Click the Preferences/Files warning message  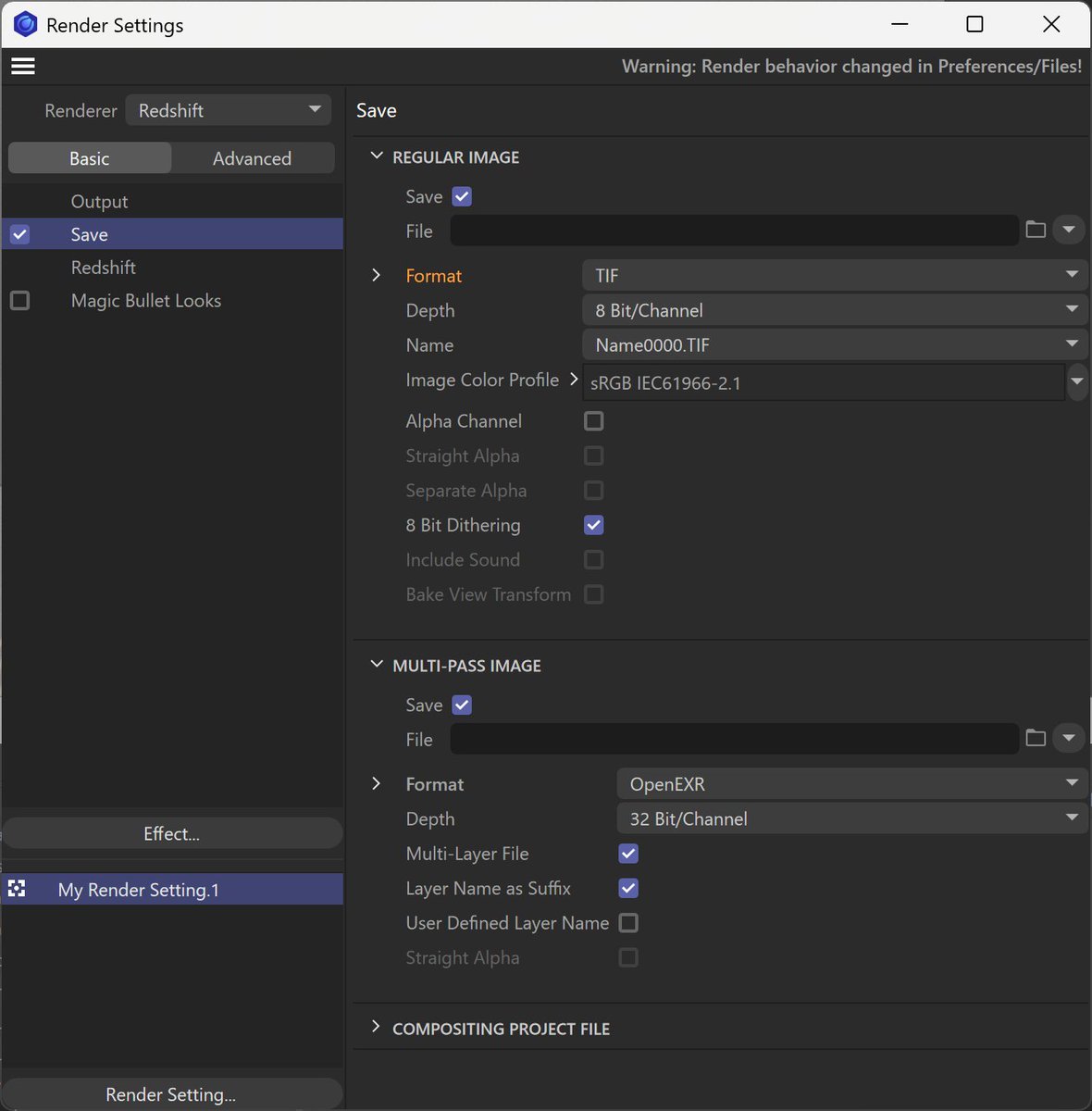pyautogui.click(x=851, y=66)
